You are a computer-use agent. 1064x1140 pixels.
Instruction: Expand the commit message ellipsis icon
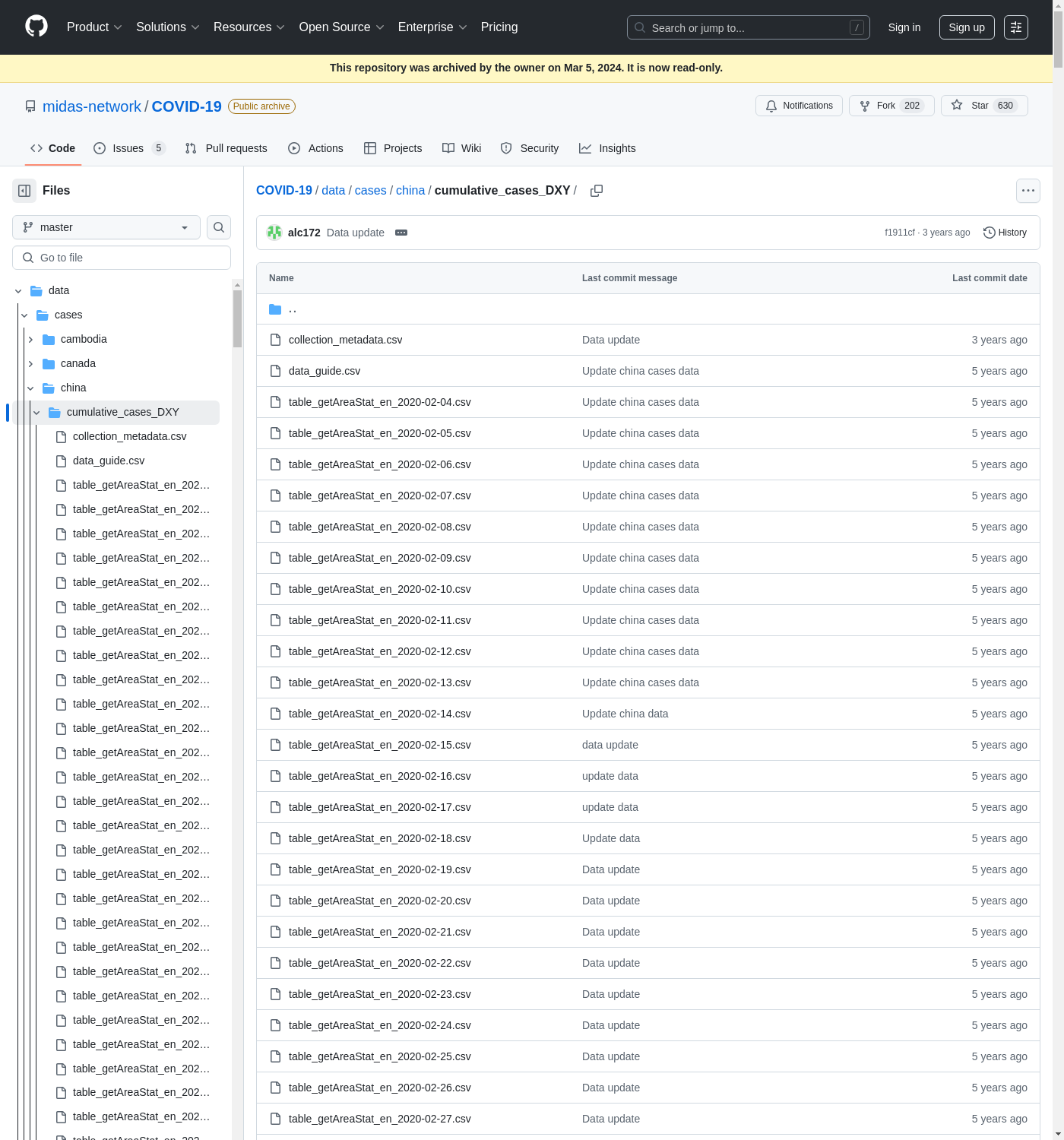(401, 233)
